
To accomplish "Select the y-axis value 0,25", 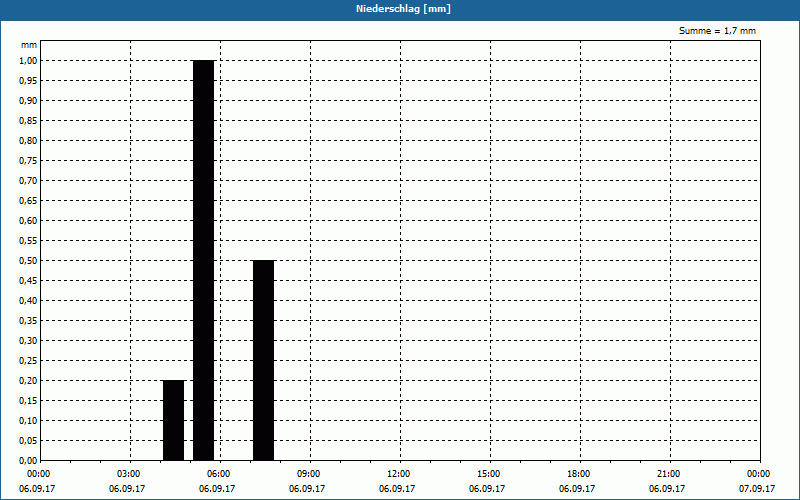I will (28, 361).
